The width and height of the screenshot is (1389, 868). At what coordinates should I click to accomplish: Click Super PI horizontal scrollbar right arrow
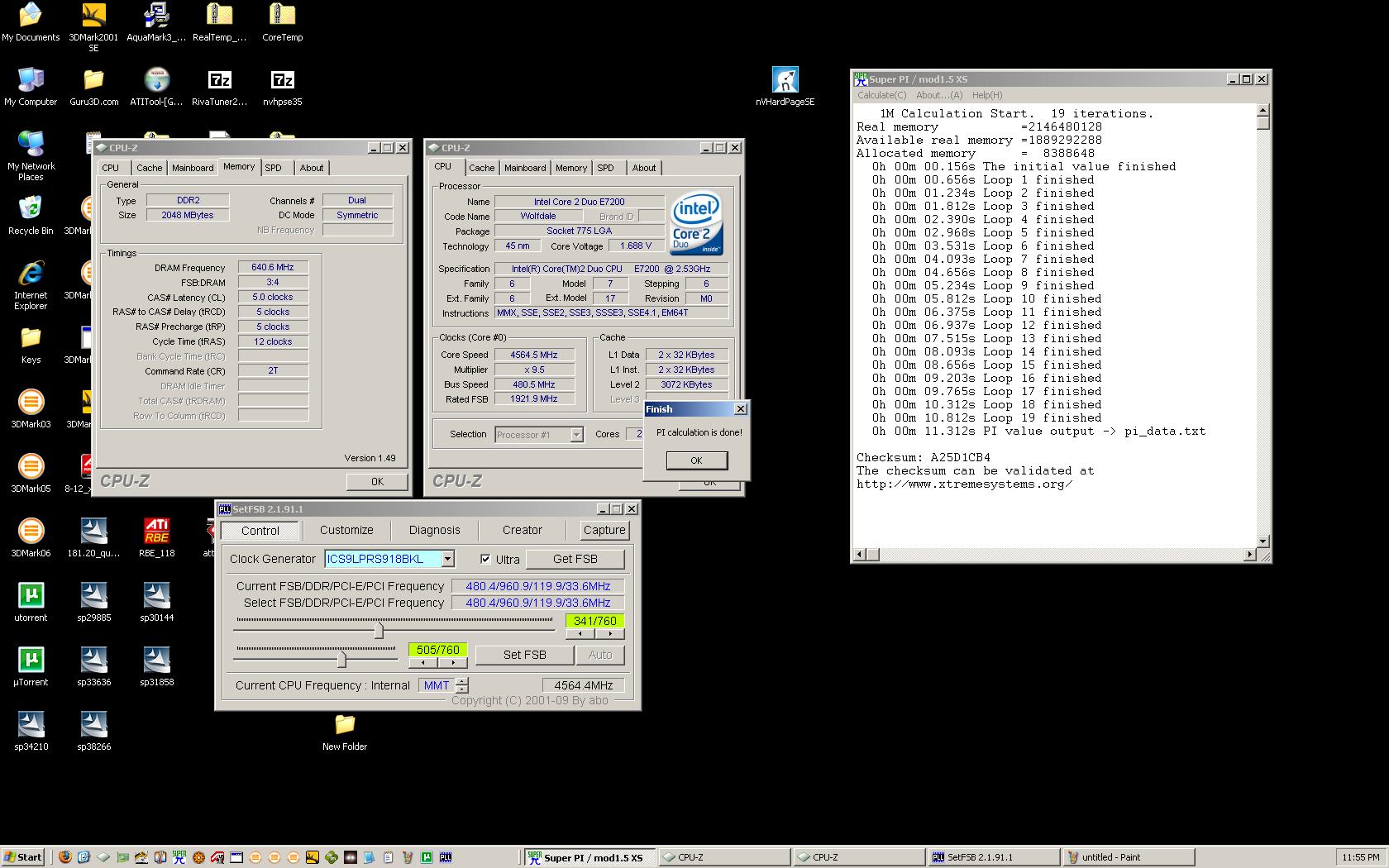(x=1249, y=555)
